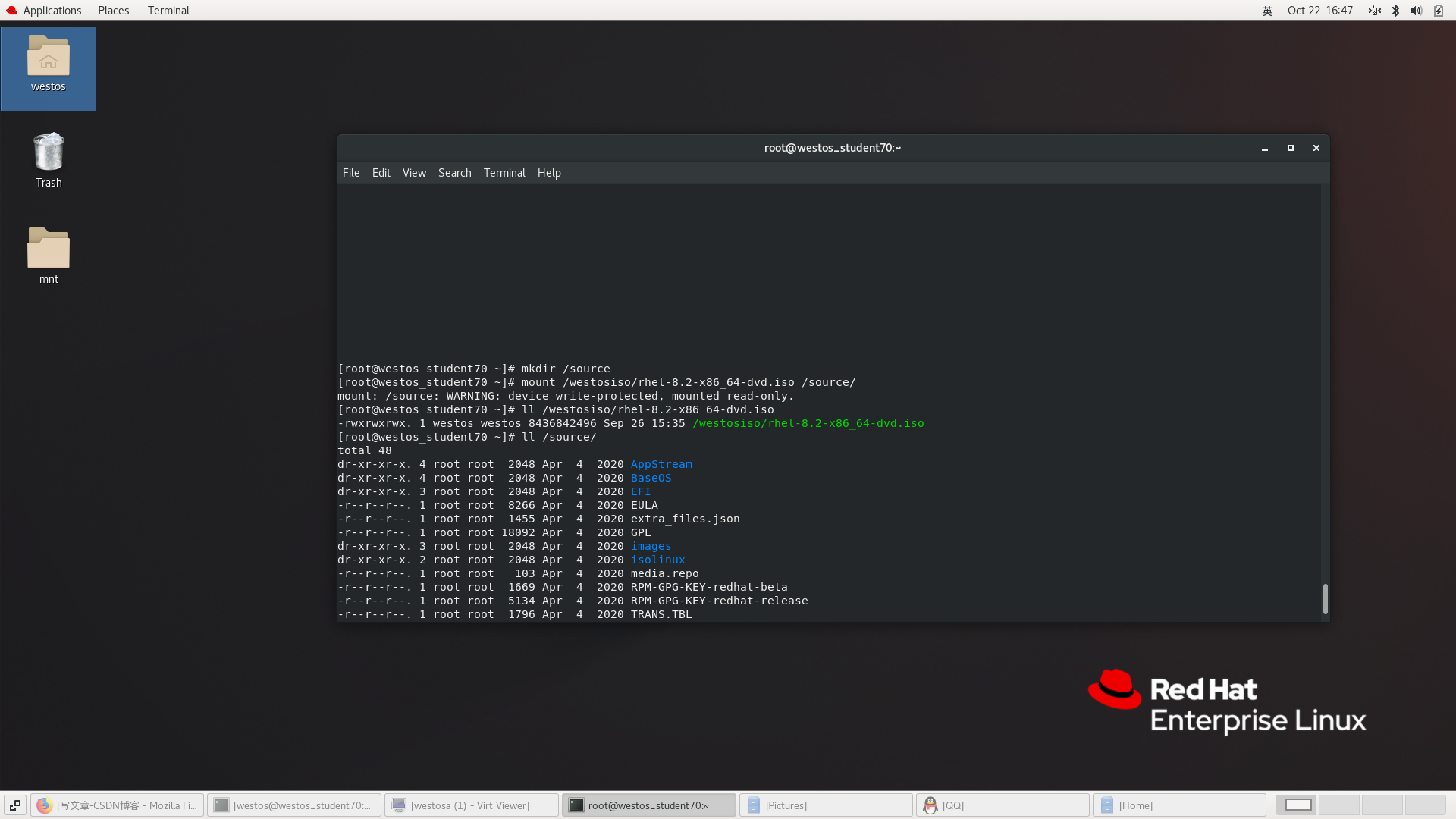Open the Trash desktop icon
This screenshot has height=819, width=1456.
coord(49,160)
